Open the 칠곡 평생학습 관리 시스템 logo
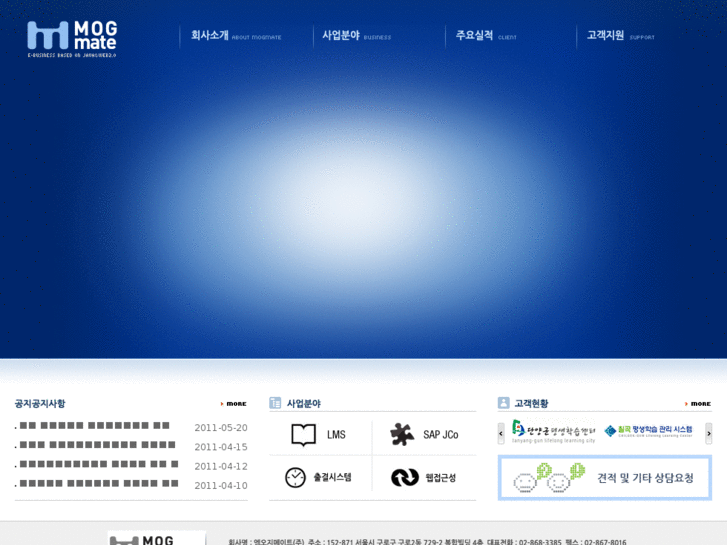Screen dimensions: 727x545 click(x=648, y=431)
